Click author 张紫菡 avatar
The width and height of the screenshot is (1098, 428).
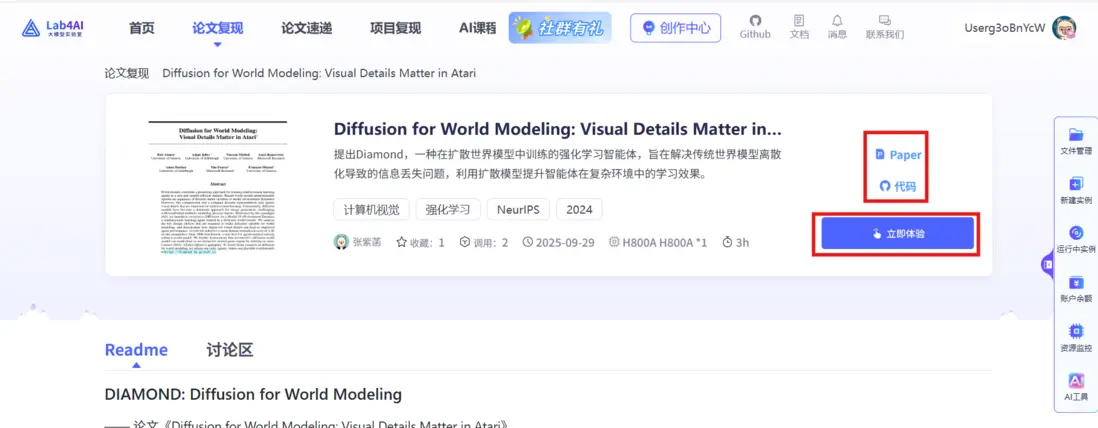(341, 242)
